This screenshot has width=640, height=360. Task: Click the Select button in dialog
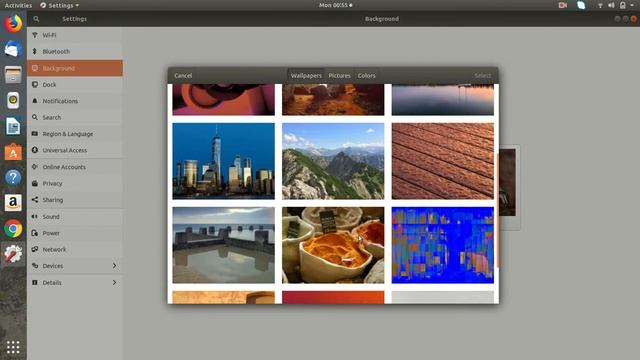[x=482, y=76]
